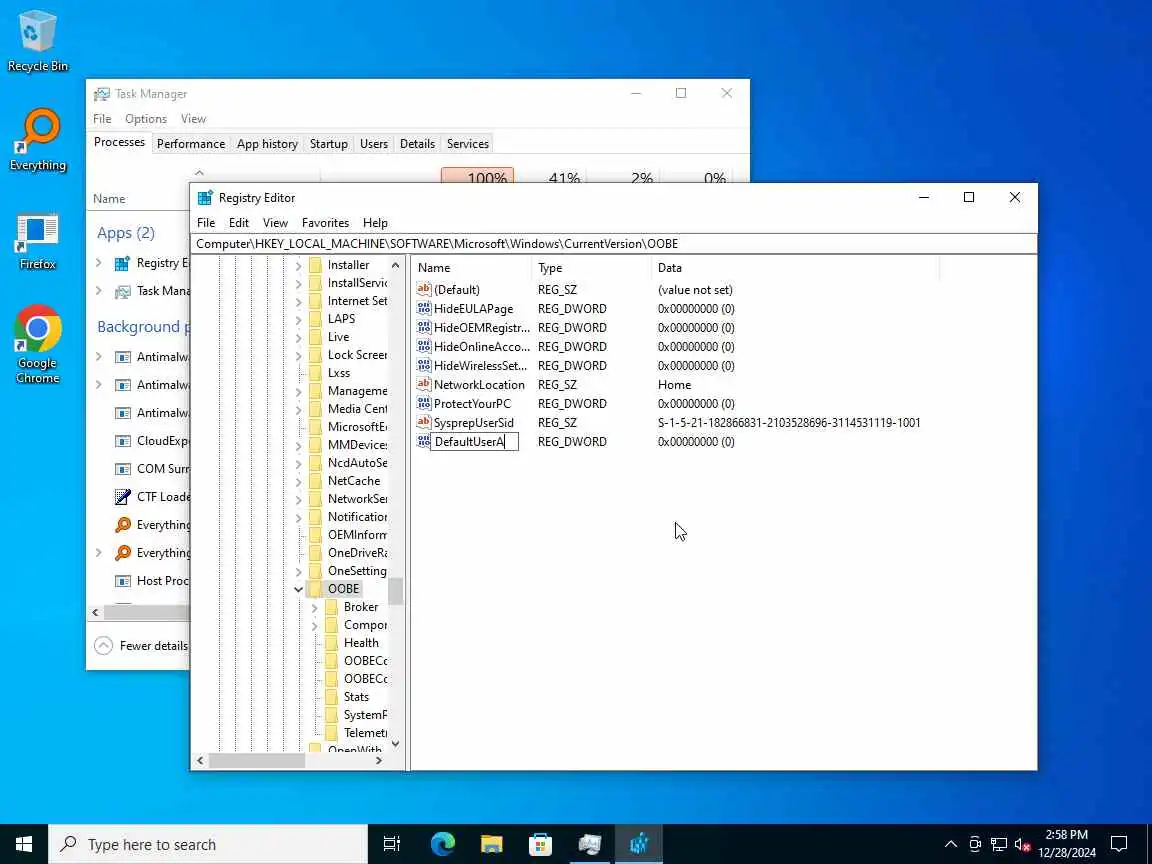Viewport: 1152px width, 864px height.
Task: Click the NetworkLocation string value icon
Action: tap(423, 384)
